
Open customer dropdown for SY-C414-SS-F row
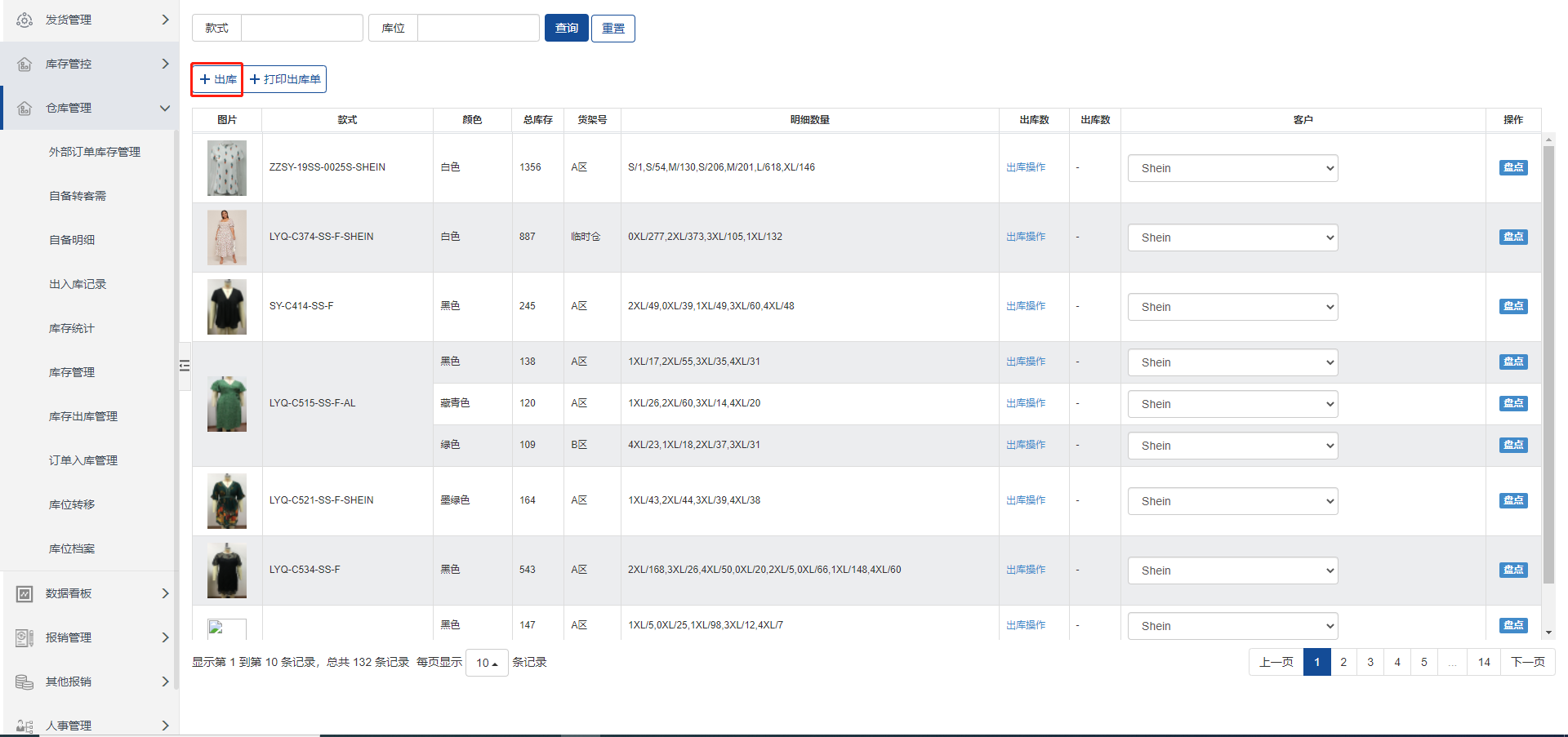coord(1232,307)
